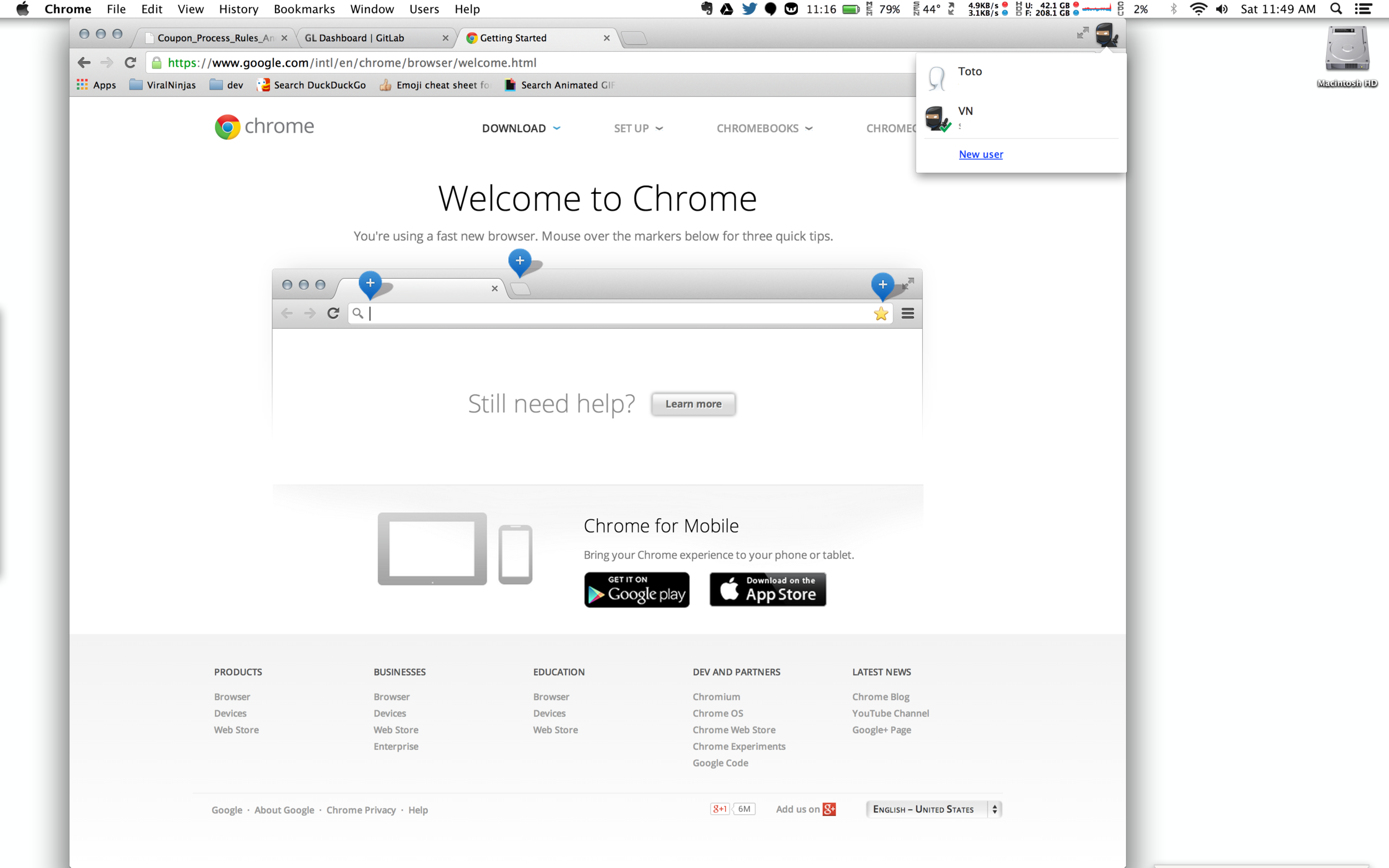Image resolution: width=1389 pixels, height=868 pixels.
Task: Open the Chrome OS footer link
Action: 718,714
